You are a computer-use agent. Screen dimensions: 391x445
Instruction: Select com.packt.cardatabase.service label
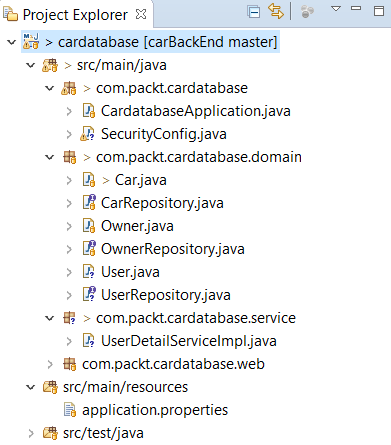[x=196, y=318]
